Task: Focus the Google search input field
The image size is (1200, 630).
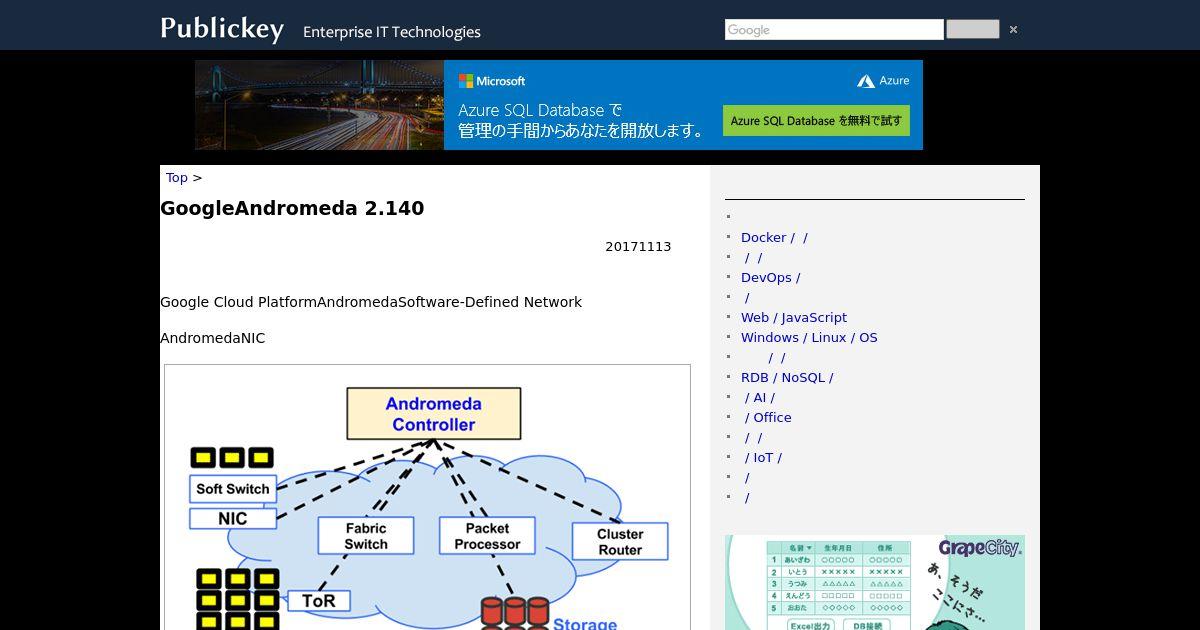Action: pos(834,30)
